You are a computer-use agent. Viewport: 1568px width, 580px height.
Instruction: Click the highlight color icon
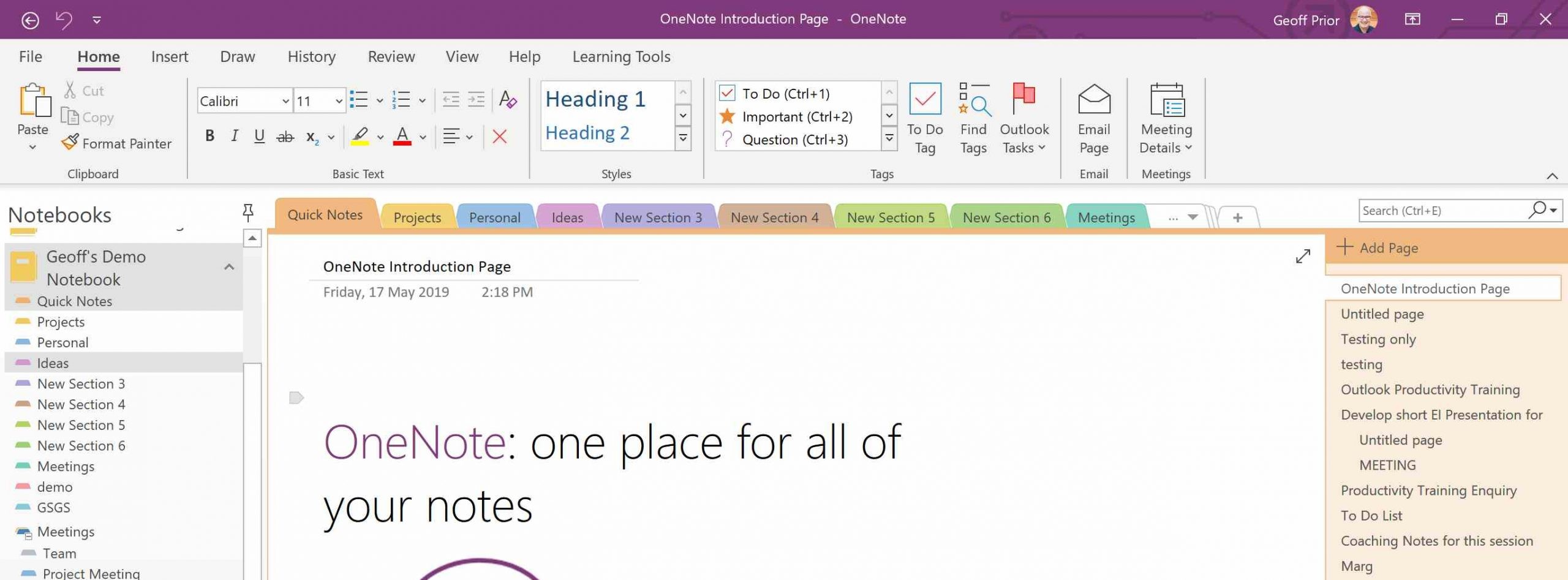tap(361, 136)
